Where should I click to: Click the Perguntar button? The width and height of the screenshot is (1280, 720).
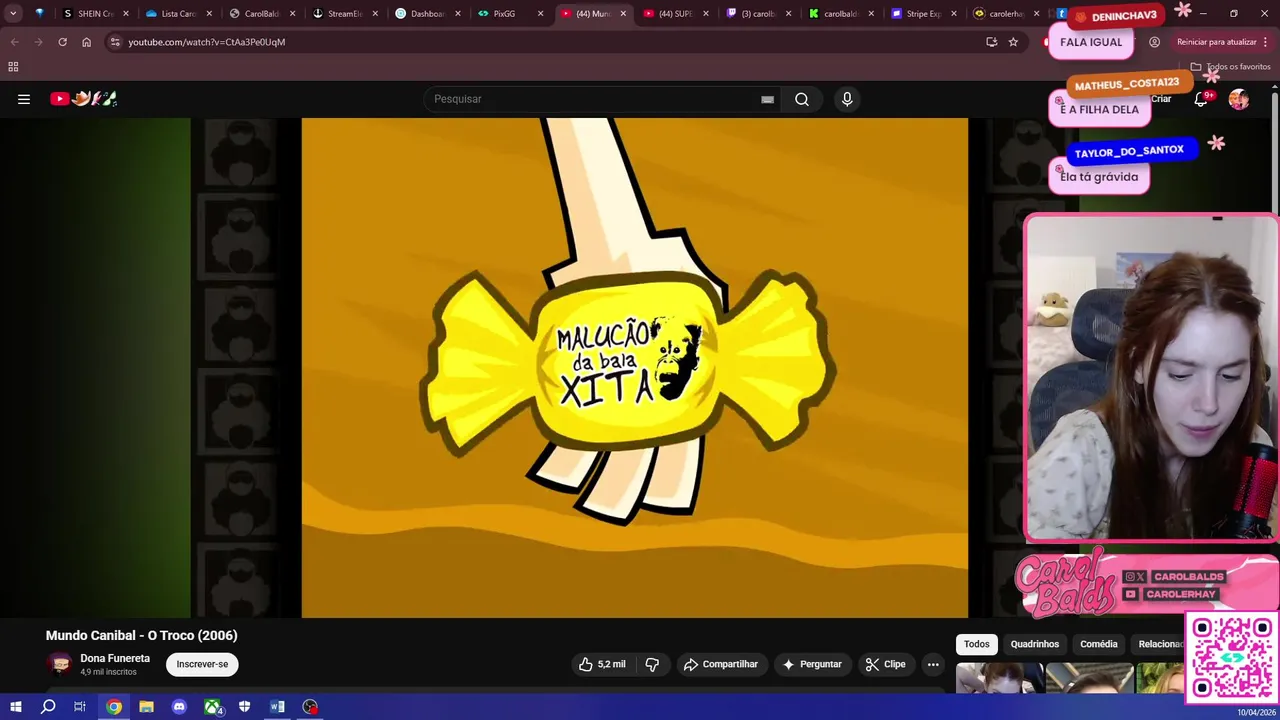(x=812, y=664)
